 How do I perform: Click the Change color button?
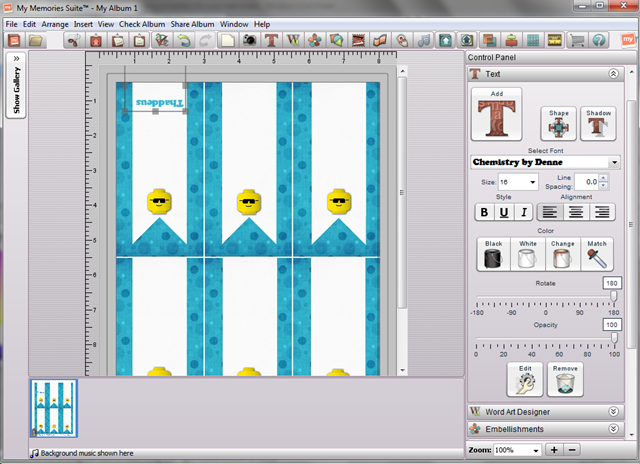(562, 255)
